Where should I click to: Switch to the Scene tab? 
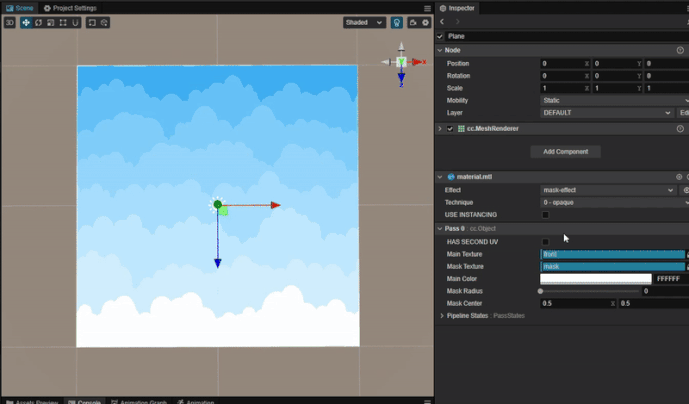point(20,8)
